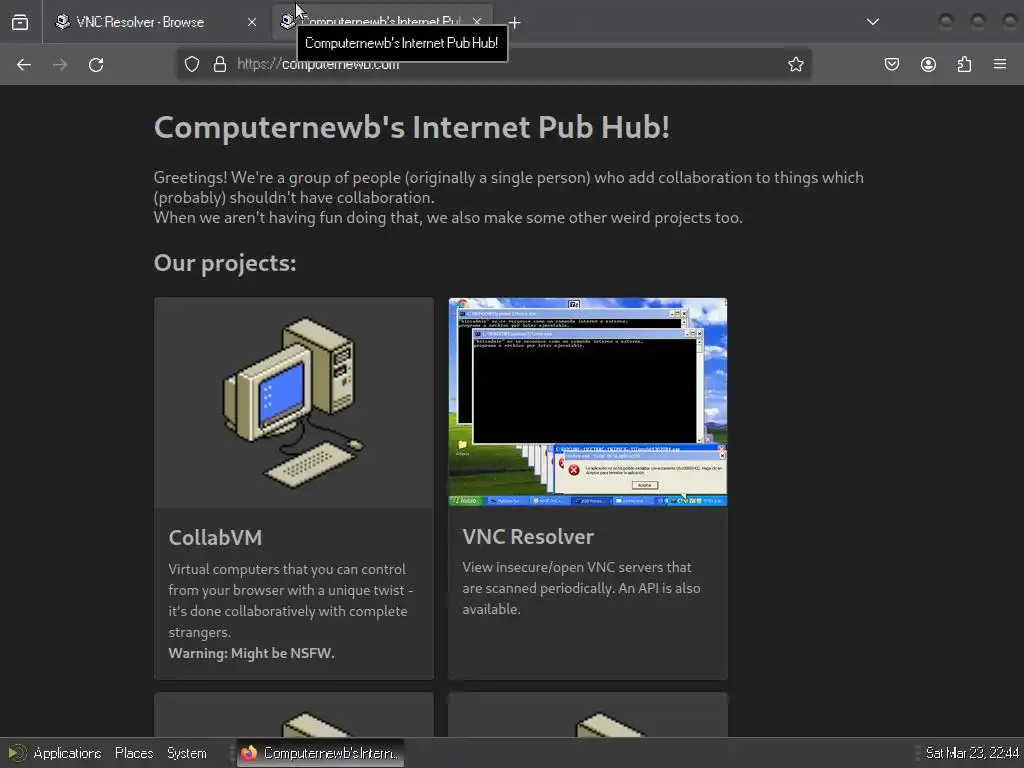Open the CollabVM computer thumbnail

click(294, 403)
